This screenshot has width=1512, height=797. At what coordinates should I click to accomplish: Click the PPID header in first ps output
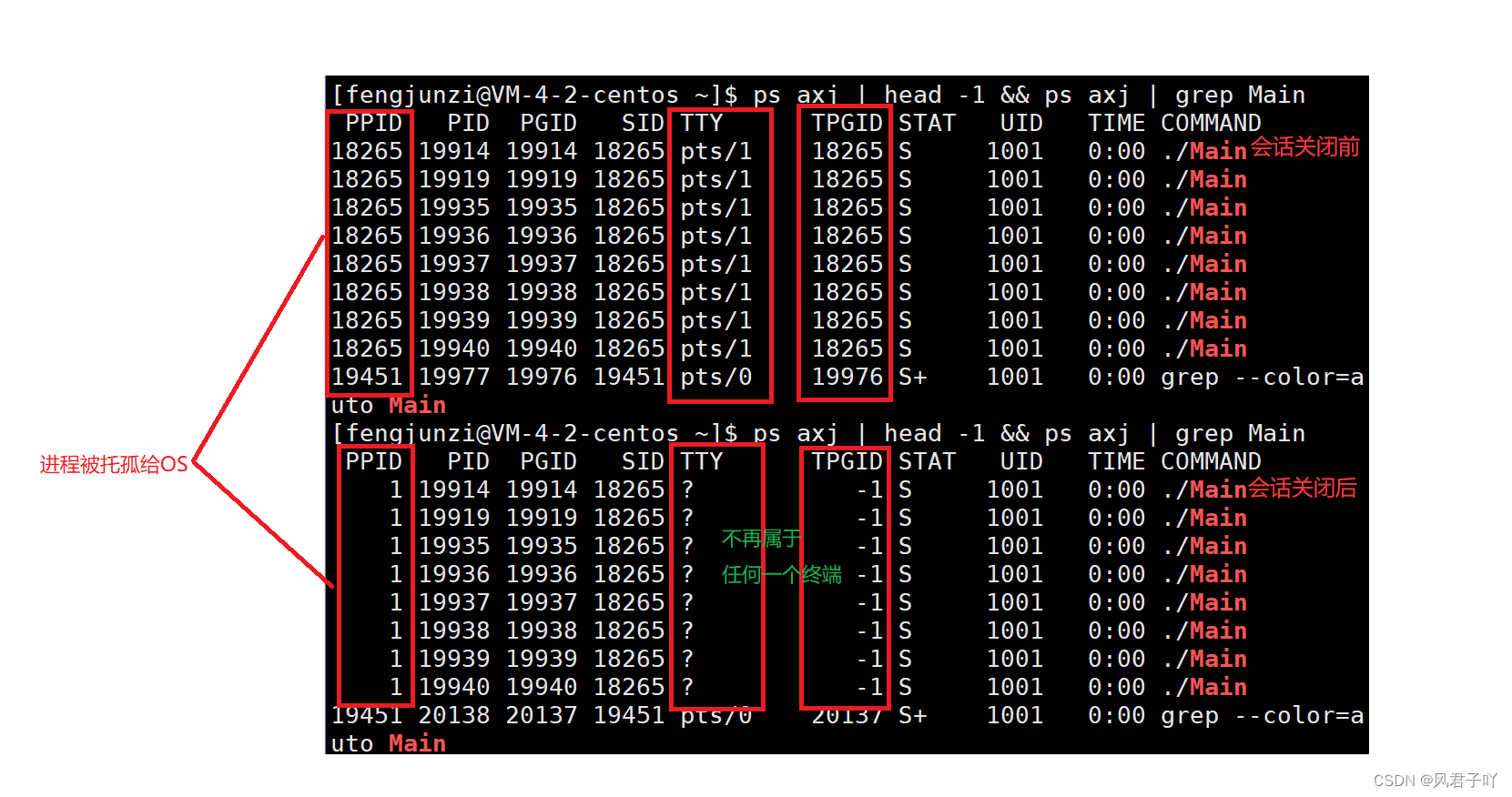pos(373,123)
